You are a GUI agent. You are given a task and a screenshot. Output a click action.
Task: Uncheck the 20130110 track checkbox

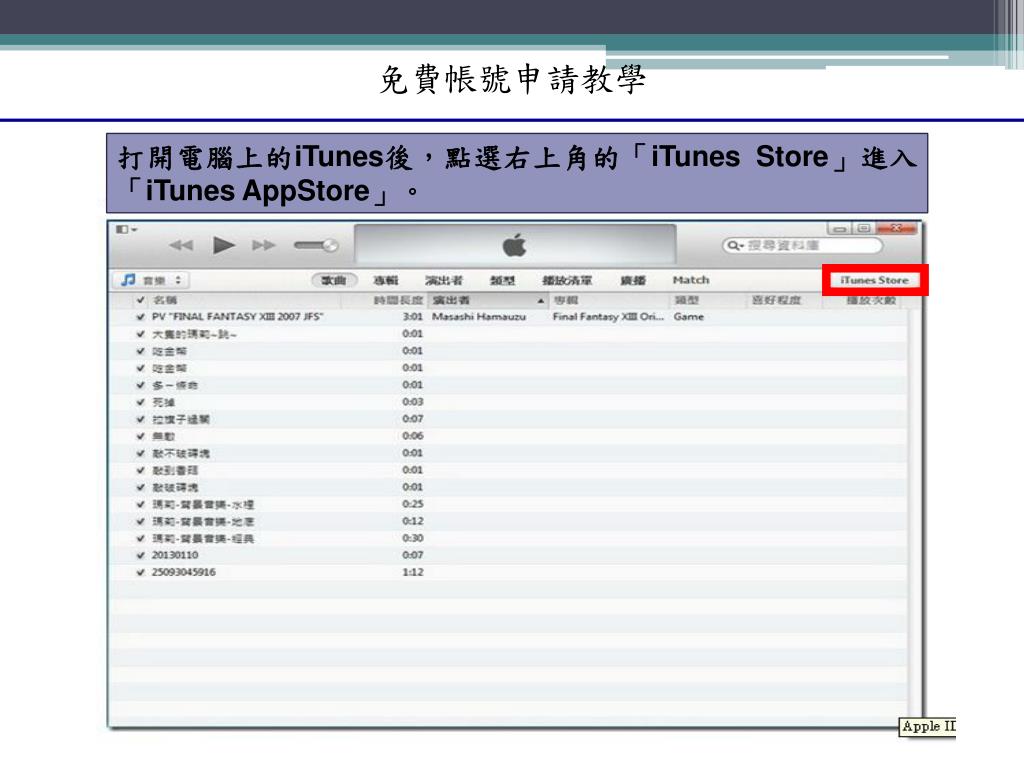pos(140,555)
